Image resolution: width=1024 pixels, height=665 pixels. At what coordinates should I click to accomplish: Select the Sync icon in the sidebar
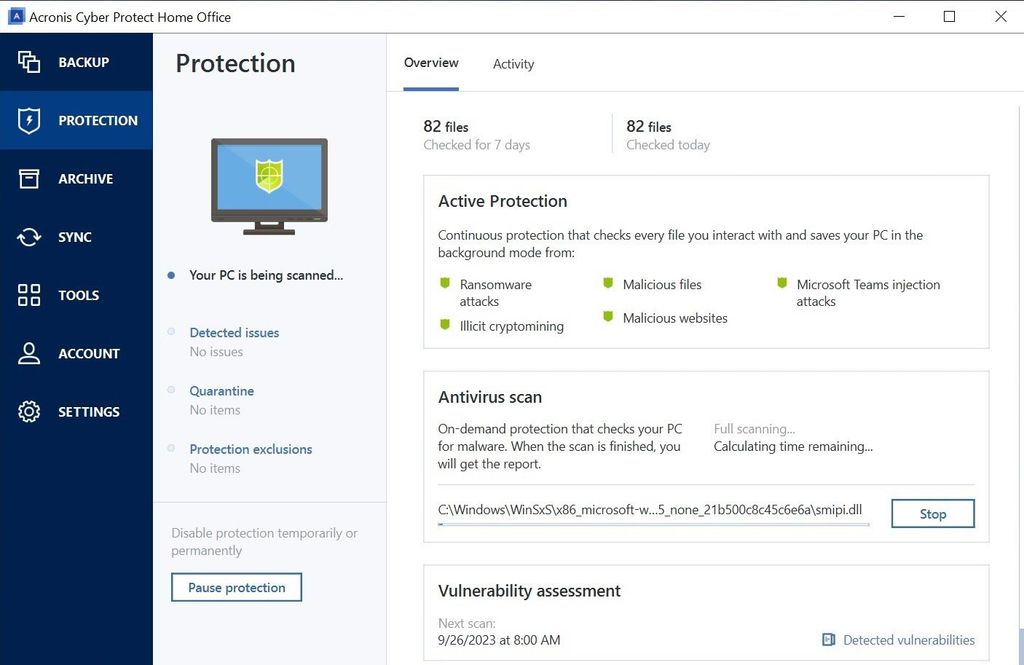tap(26, 236)
